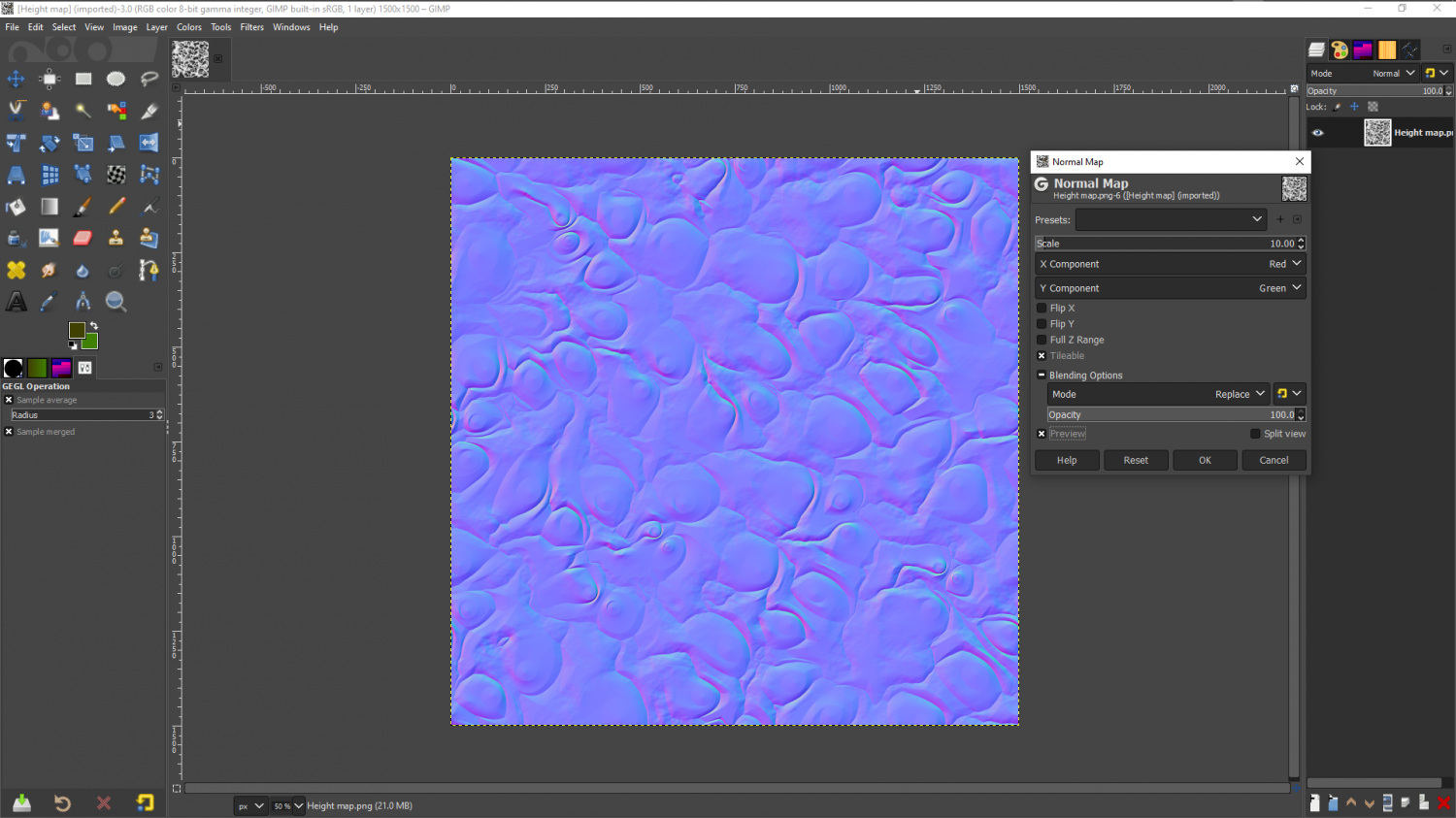
Task: Select the Select by Color tool
Action: [116, 111]
